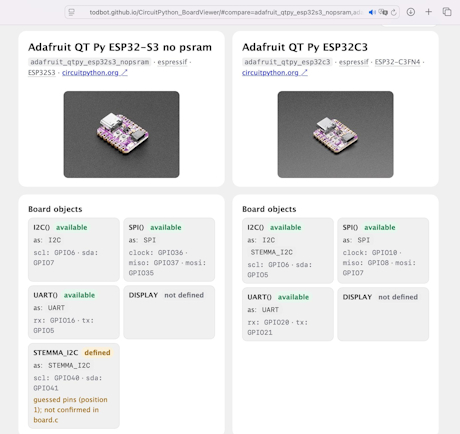Click the 'Adafruit QT Py ESP32-S3 no psram' heading
Image resolution: width=460 pixels, height=434 pixels.
(120, 47)
